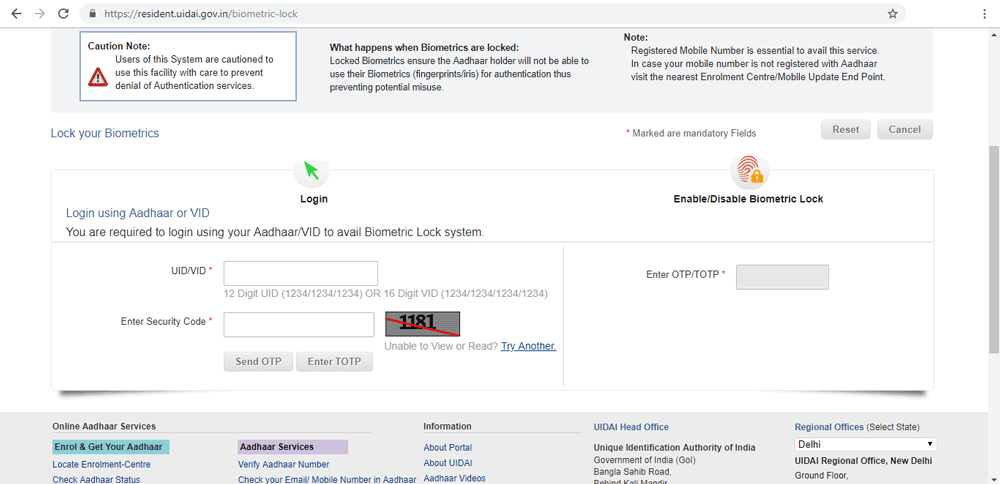This screenshot has height=484, width=1000.
Task: Open the Regional Offices state dropdown
Action: point(865,444)
